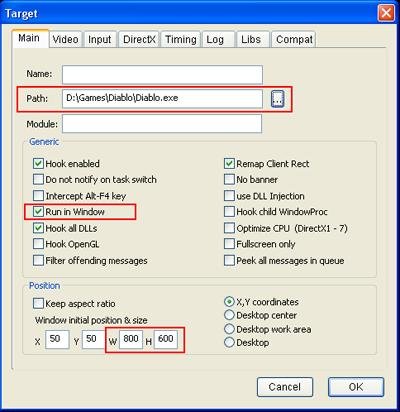This screenshot has width=400, height=412.
Task: Confirm settings with the OK button
Action: [x=356, y=387]
